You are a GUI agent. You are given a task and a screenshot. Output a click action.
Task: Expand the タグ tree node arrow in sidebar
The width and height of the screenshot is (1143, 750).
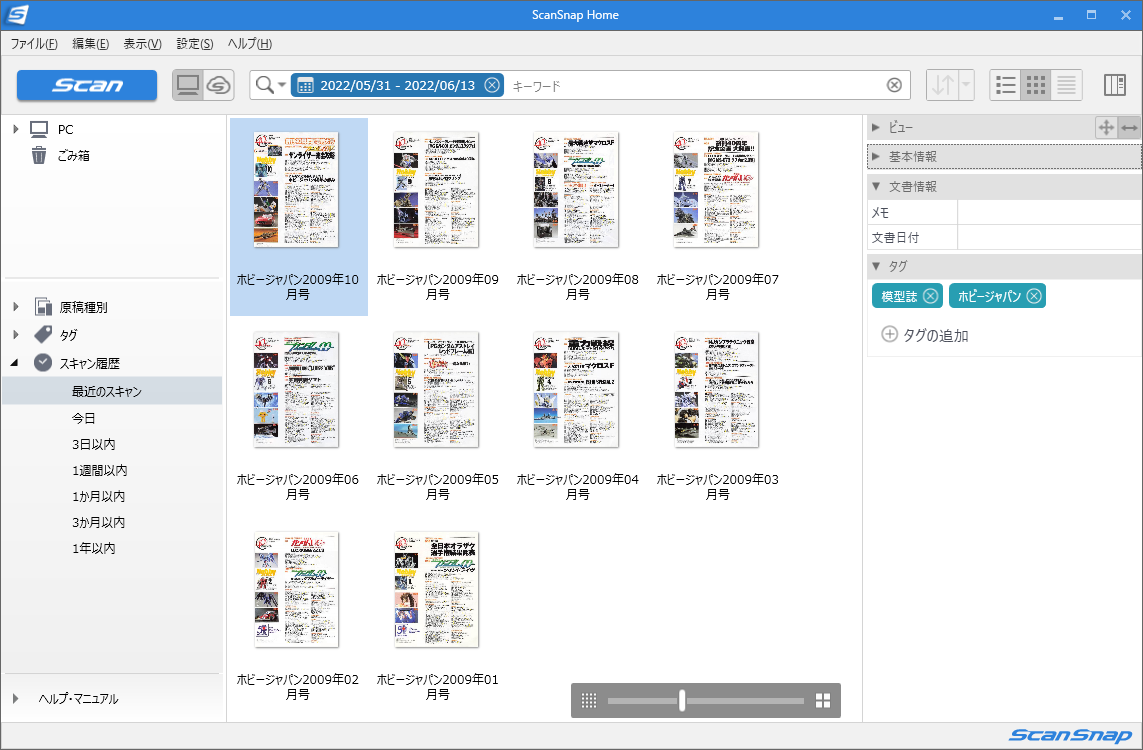[15, 335]
